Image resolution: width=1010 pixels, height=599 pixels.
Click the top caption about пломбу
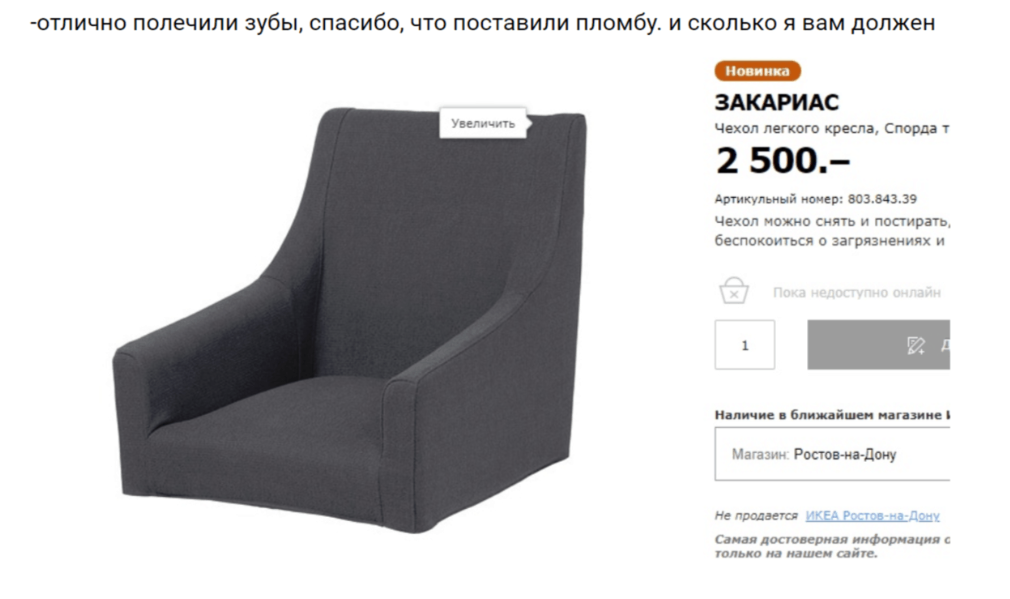click(x=482, y=23)
